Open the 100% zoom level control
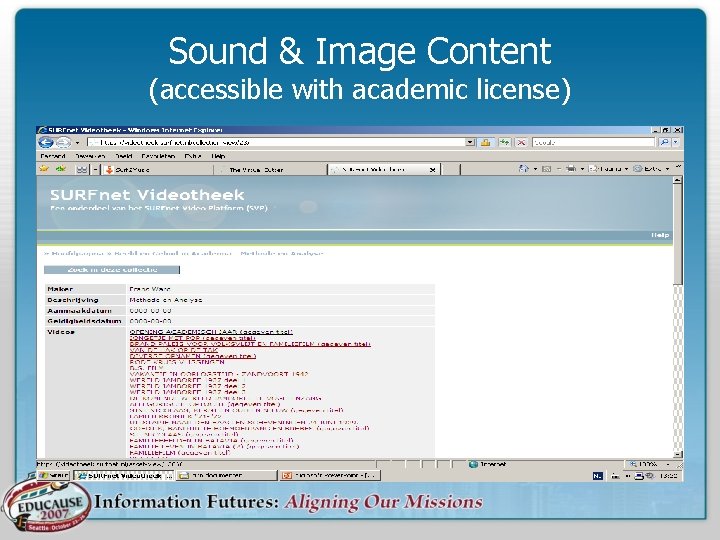The image size is (720, 540). [649, 464]
